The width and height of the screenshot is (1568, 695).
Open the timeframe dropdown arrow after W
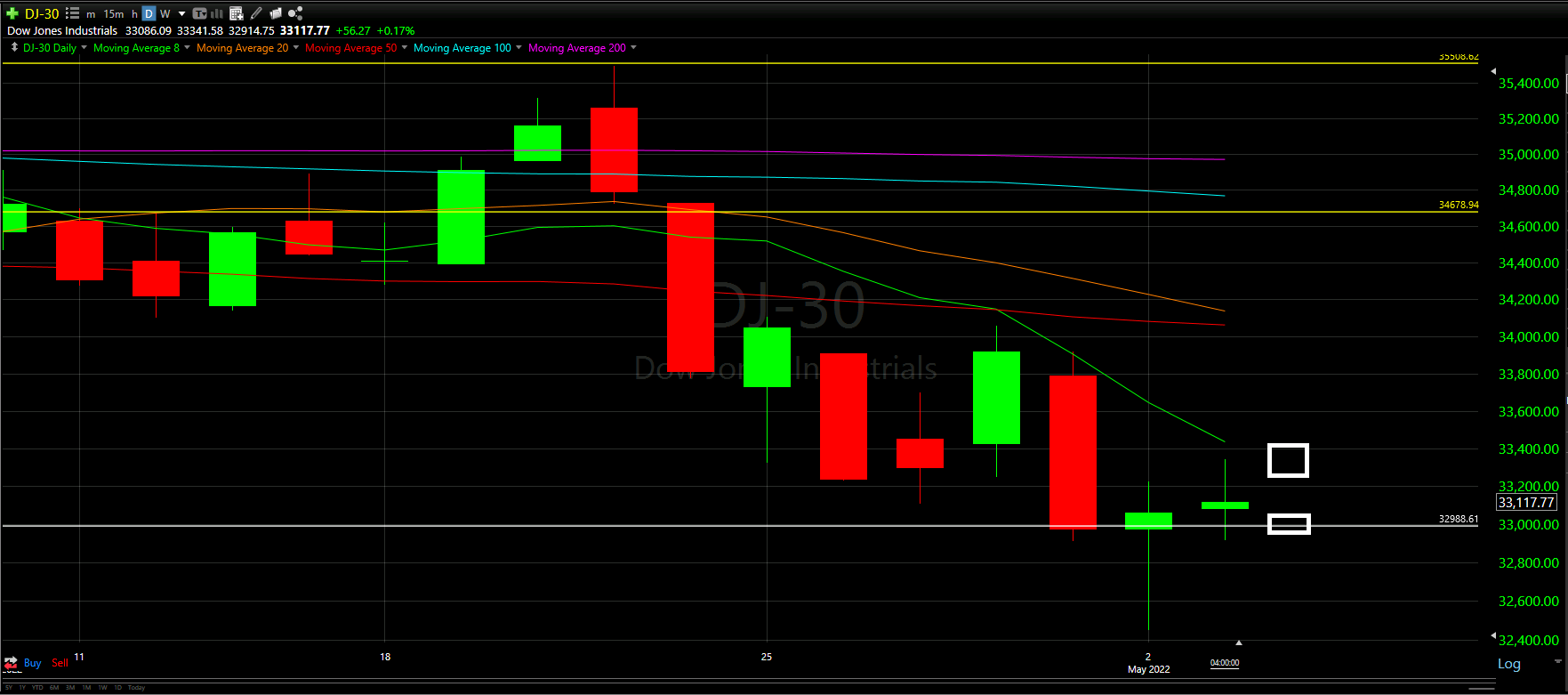(181, 14)
